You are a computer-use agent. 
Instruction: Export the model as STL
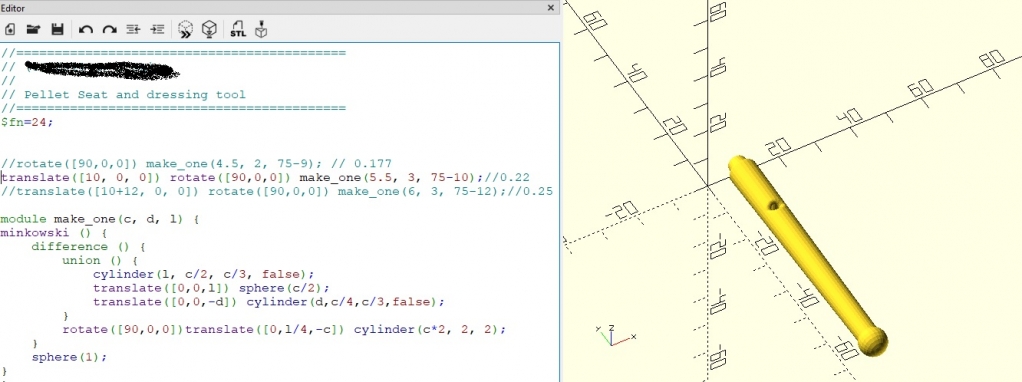(x=238, y=29)
